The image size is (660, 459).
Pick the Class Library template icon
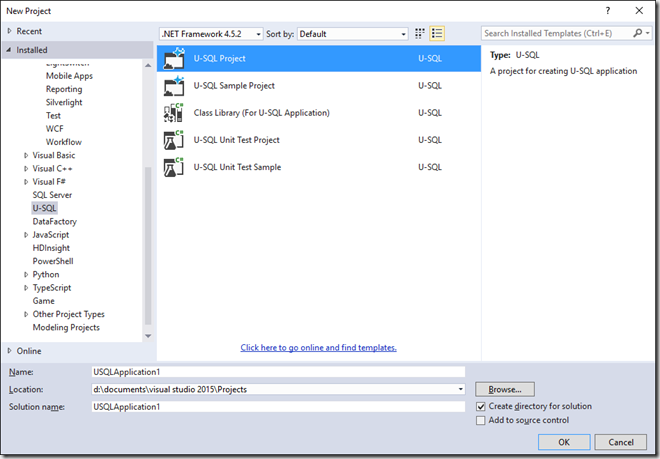174,113
